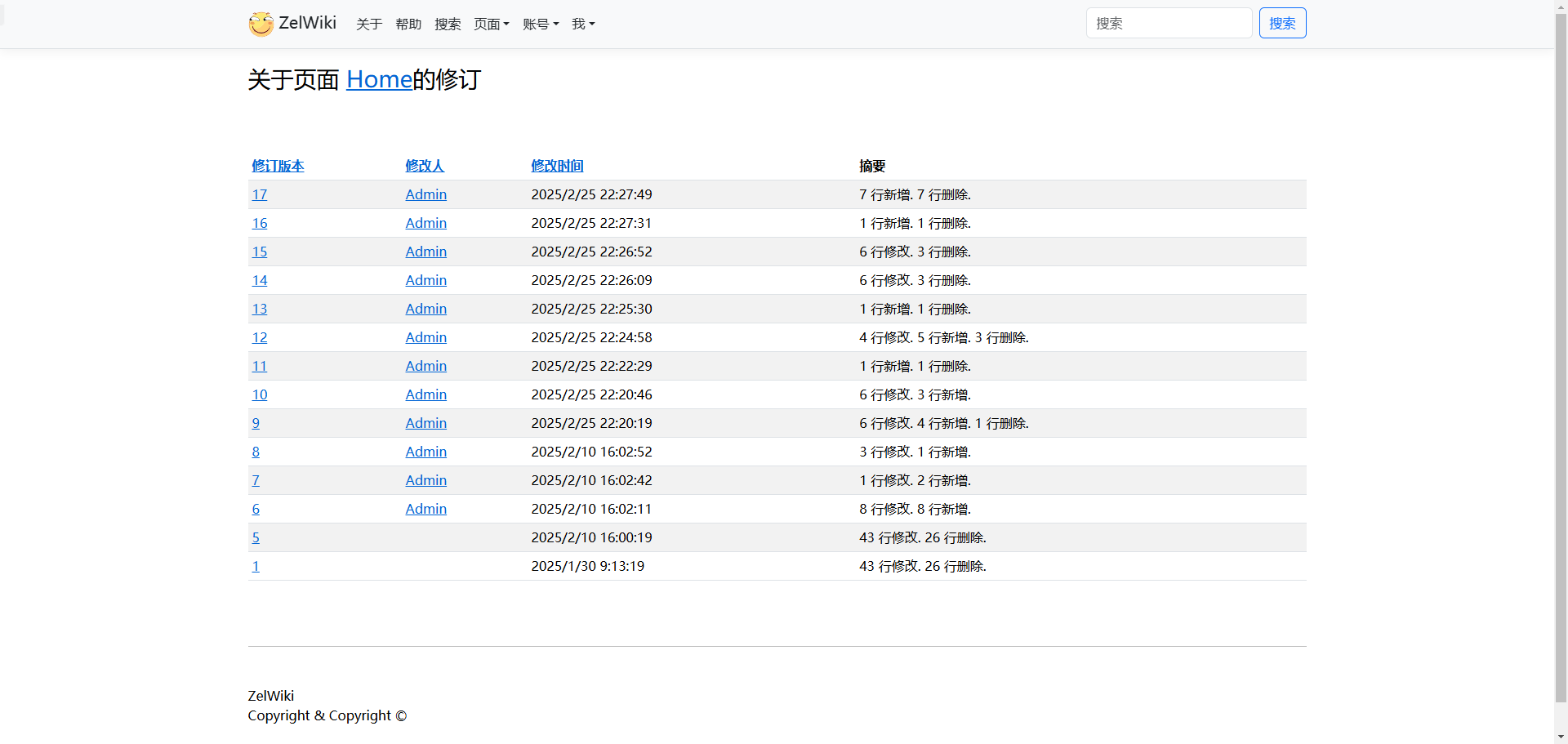This screenshot has width=1568, height=744.
Task: Sort by 修订版本 column header
Action: point(278,166)
